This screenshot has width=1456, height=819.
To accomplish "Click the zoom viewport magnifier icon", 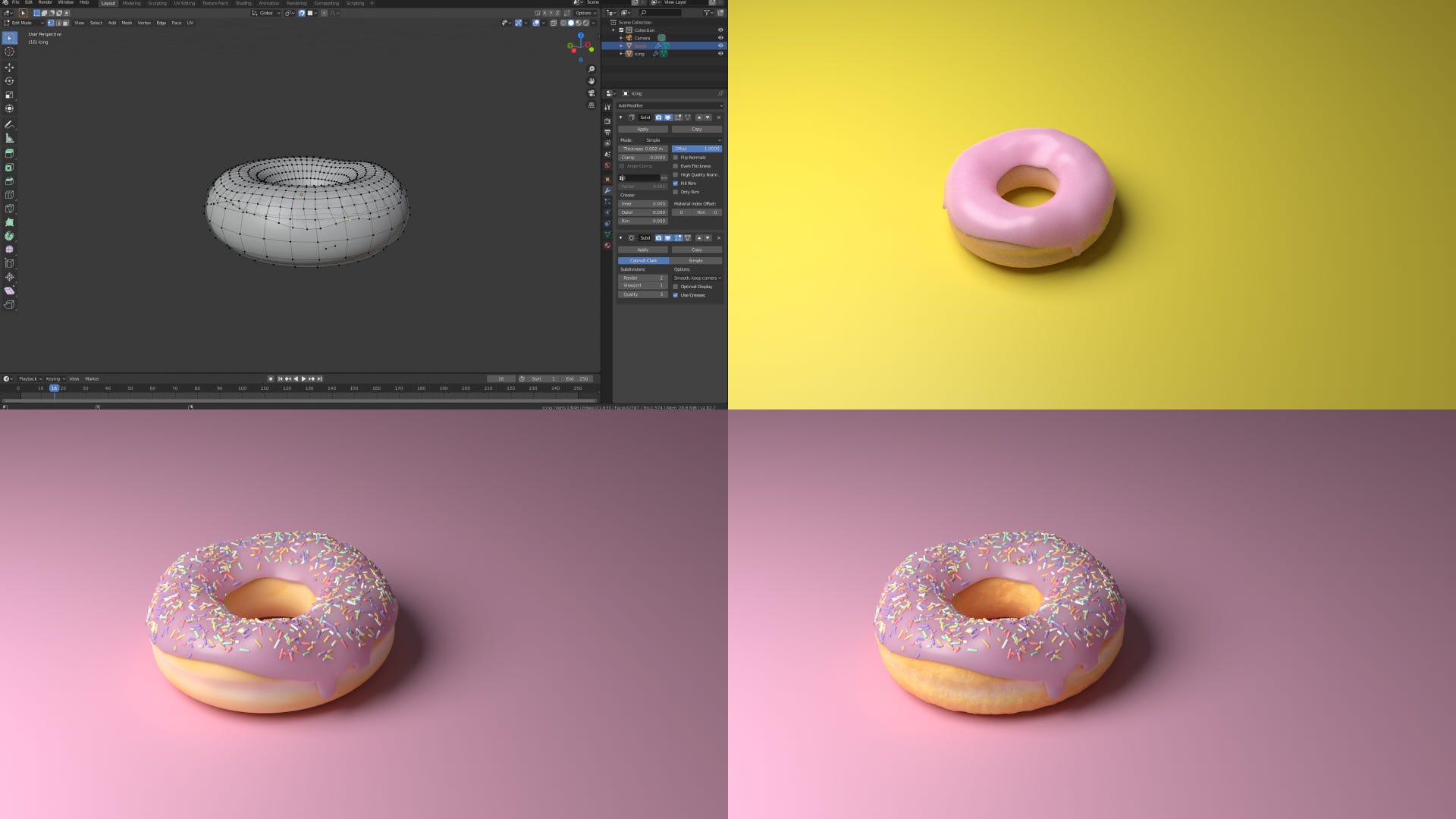I will click(x=591, y=69).
